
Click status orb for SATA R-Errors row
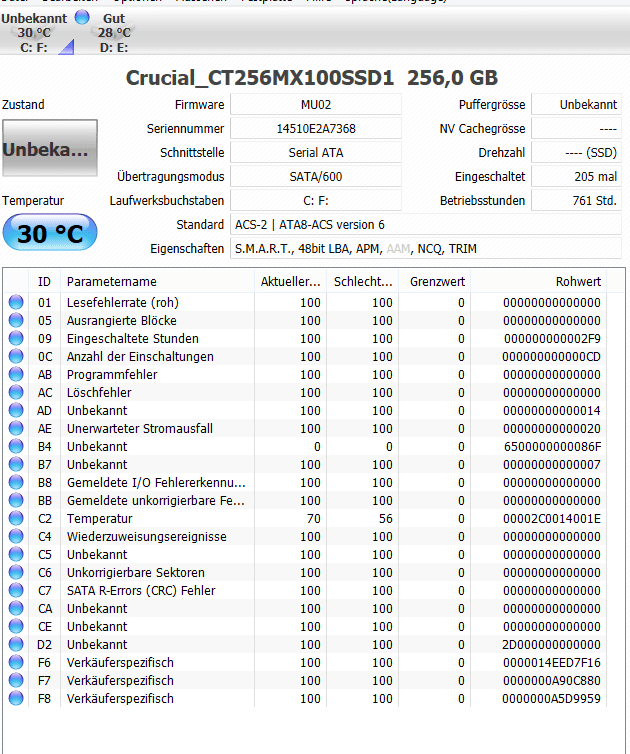click(x=16, y=590)
